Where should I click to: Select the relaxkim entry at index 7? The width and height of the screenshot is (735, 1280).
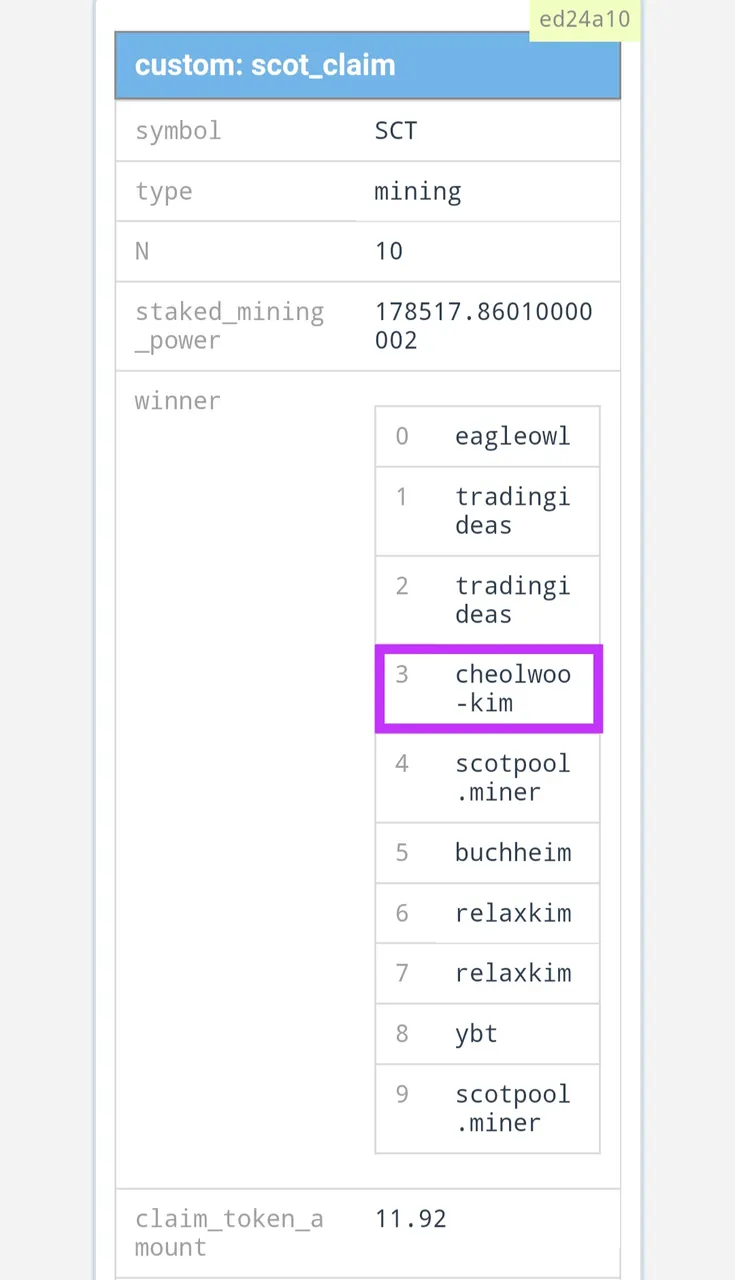pyautogui.click(x=513, y=973)
